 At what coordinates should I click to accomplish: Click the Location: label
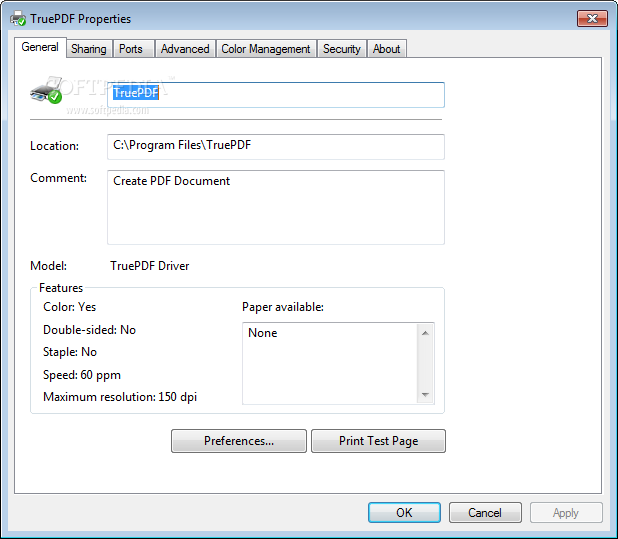54,146
